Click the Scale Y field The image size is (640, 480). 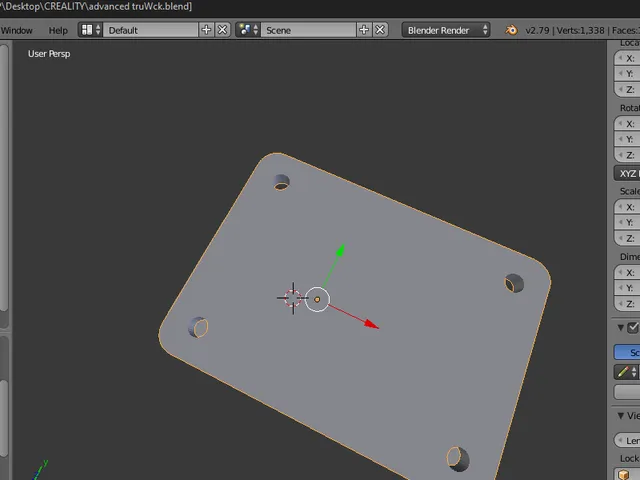point(627,222)
